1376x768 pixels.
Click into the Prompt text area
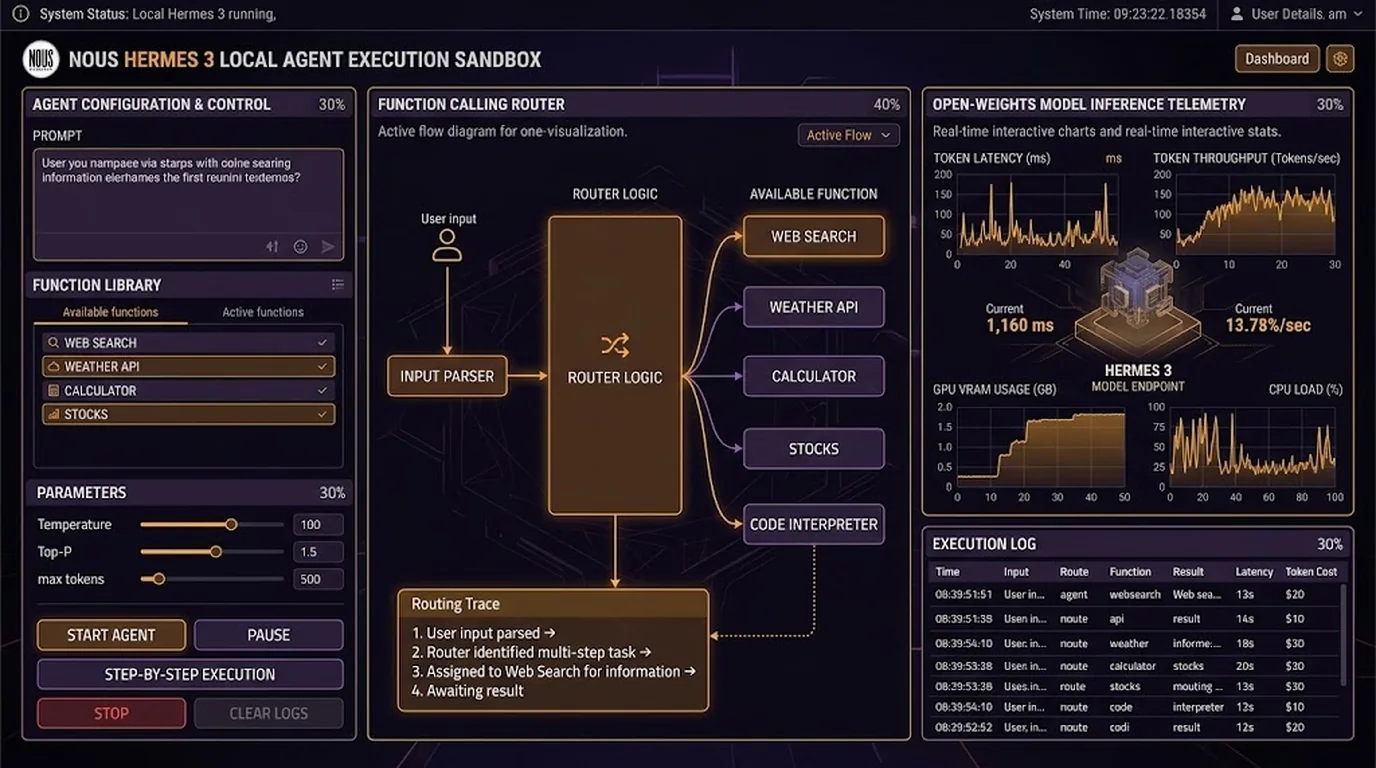(x=188, y=205)
